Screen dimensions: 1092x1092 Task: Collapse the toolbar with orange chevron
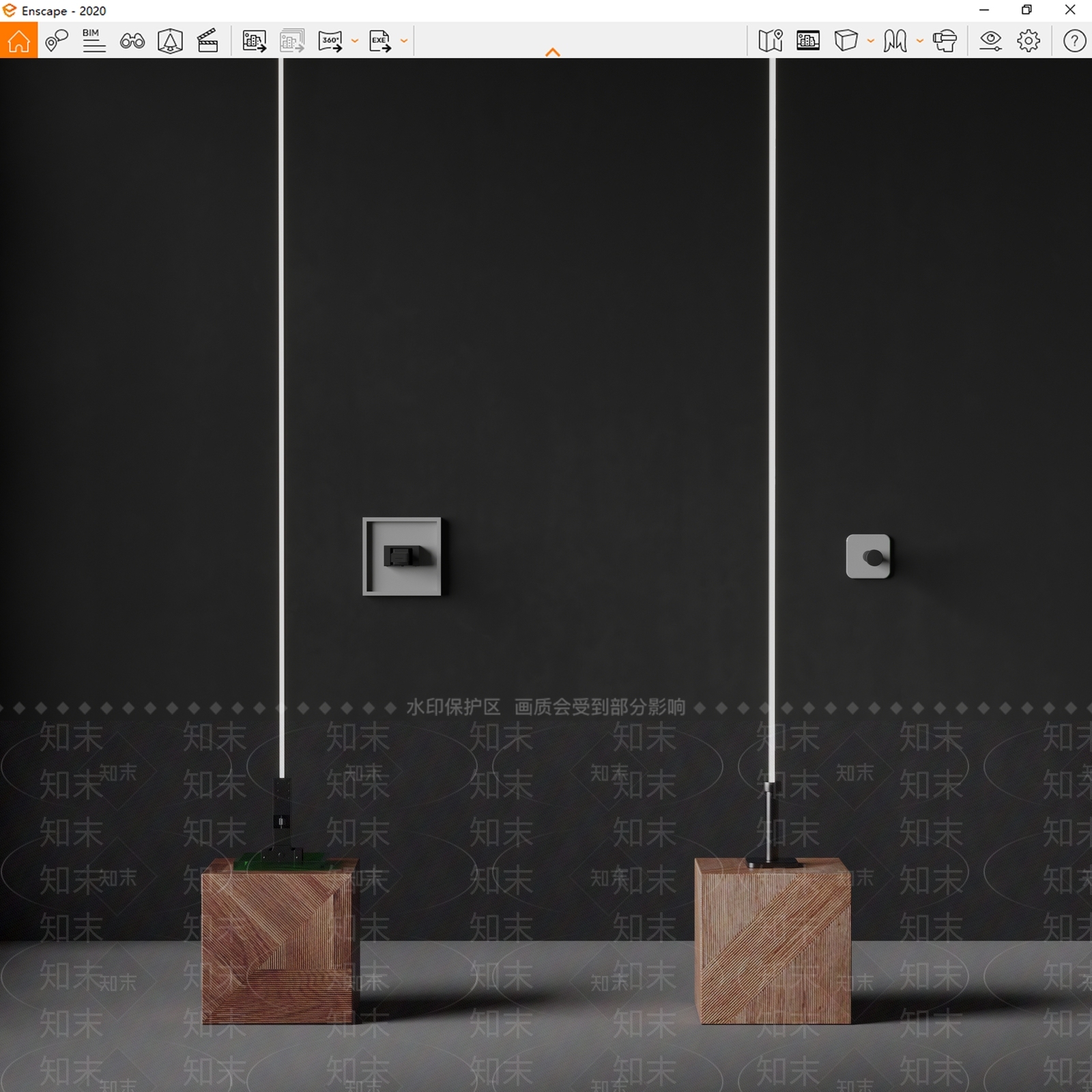click(553, 52)
